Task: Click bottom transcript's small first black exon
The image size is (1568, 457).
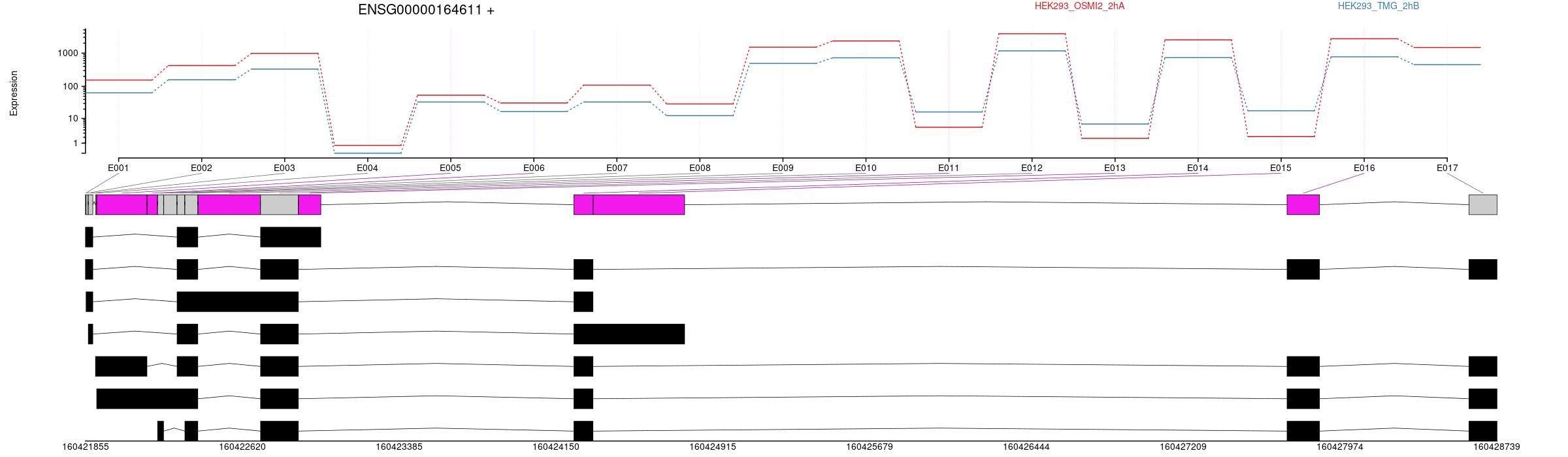Action: tap(161, 431)
